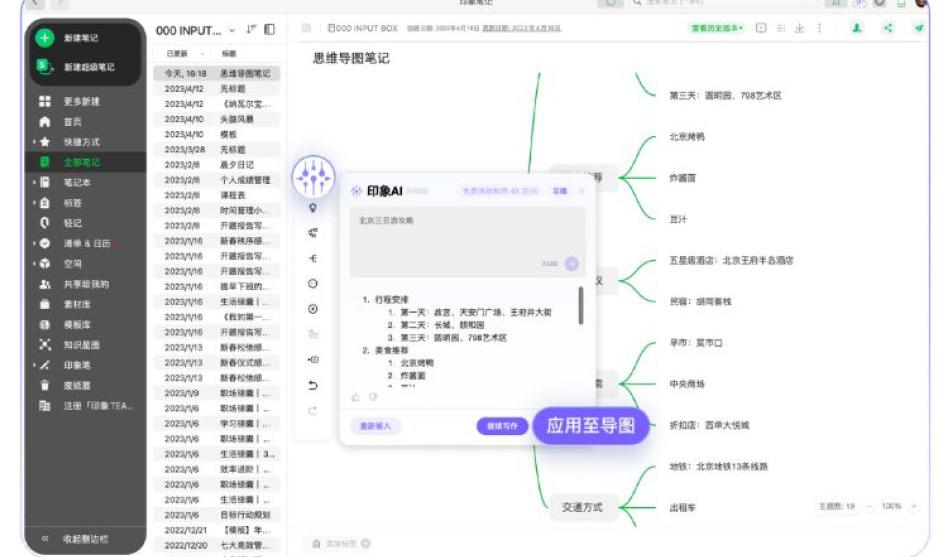Click the 应用至导图 button
This screenshot has width=943, height=557.
[x=590, y=426]
